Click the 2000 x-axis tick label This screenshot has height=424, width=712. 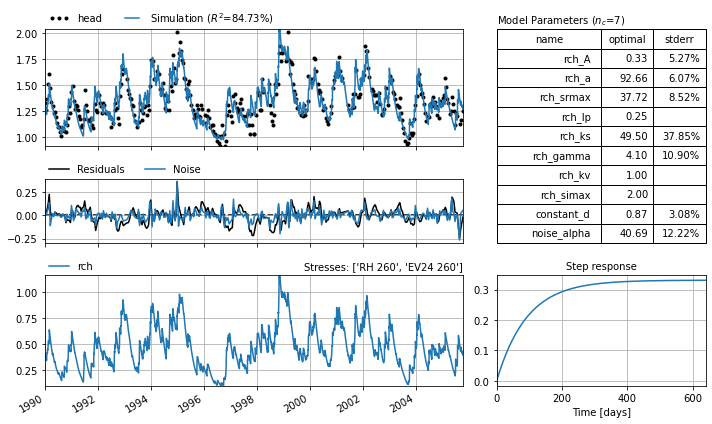[x=295, y=403]
